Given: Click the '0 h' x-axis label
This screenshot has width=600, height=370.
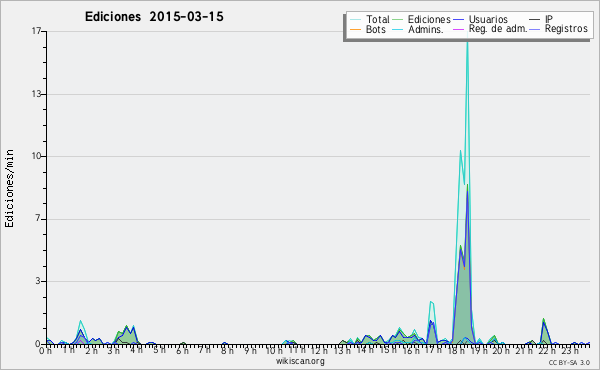Looking at the screenshot, I should tap(46, 351).
